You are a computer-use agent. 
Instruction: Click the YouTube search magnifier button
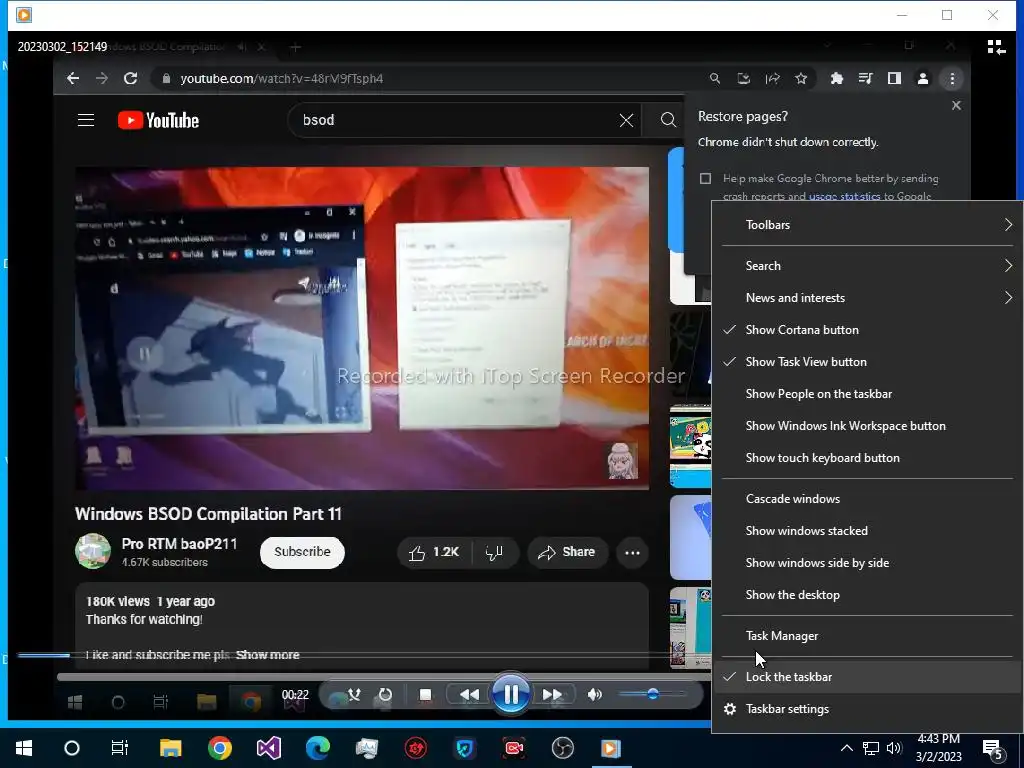coord(667,120)
